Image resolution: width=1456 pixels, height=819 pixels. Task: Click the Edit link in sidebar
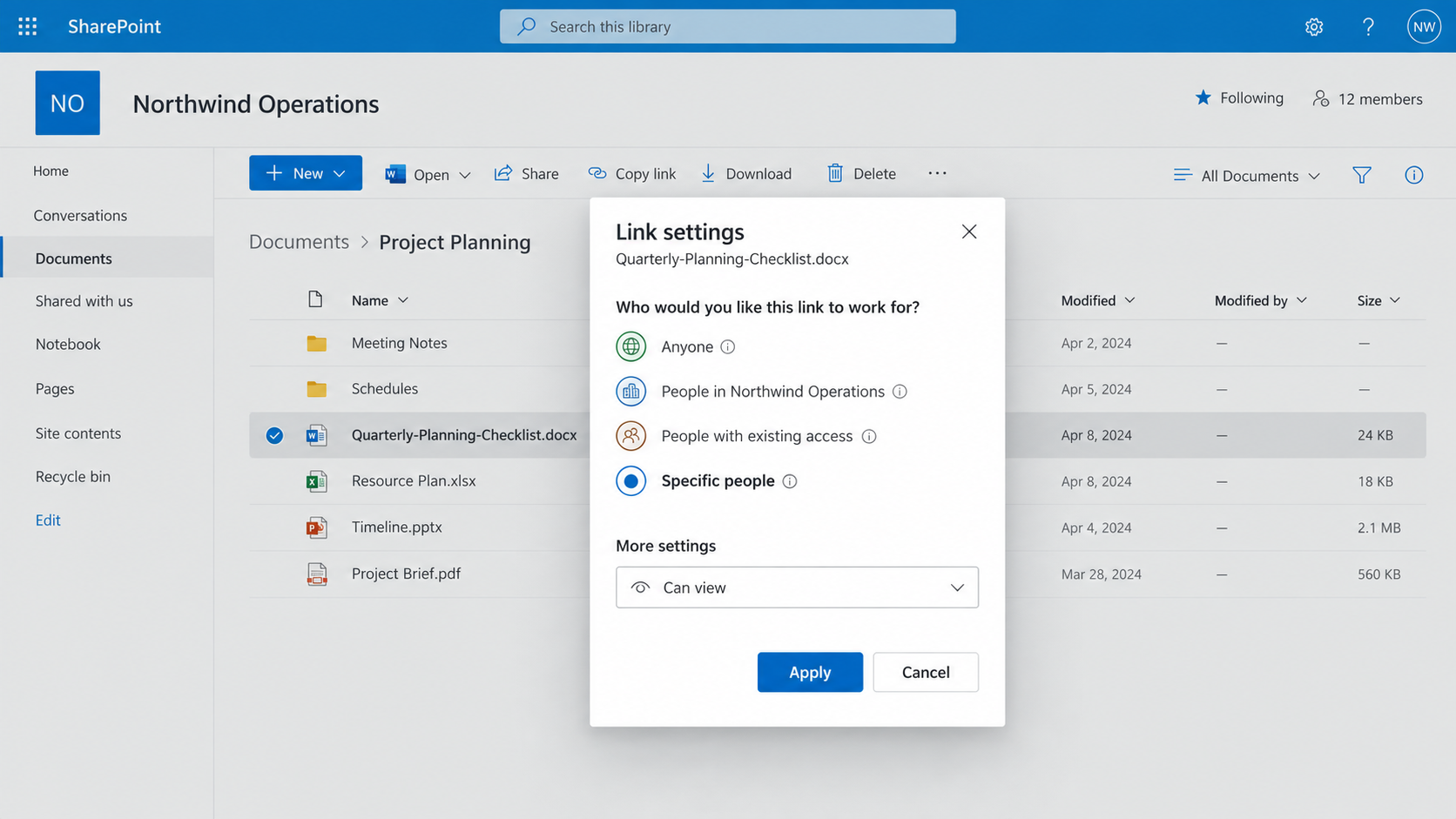click(x=48, y=520)
